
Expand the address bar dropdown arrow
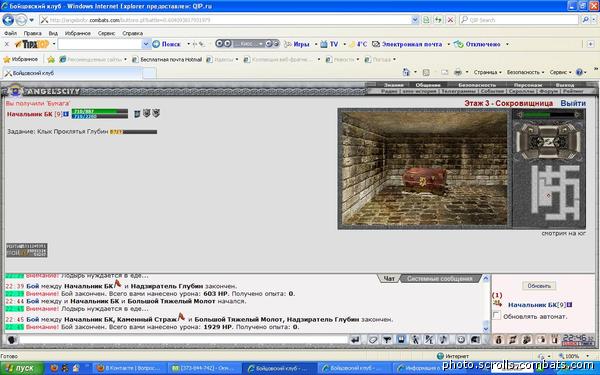tap(415, 20)
